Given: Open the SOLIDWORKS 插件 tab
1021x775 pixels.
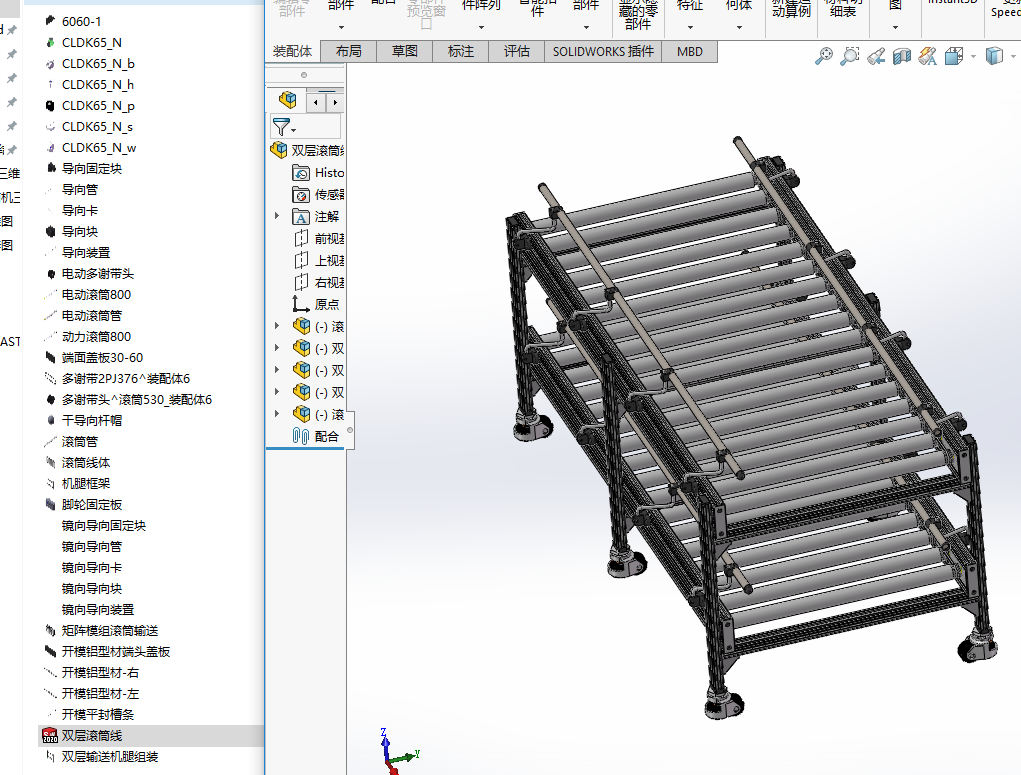Looking at the screenshot, I should (603, 51).
